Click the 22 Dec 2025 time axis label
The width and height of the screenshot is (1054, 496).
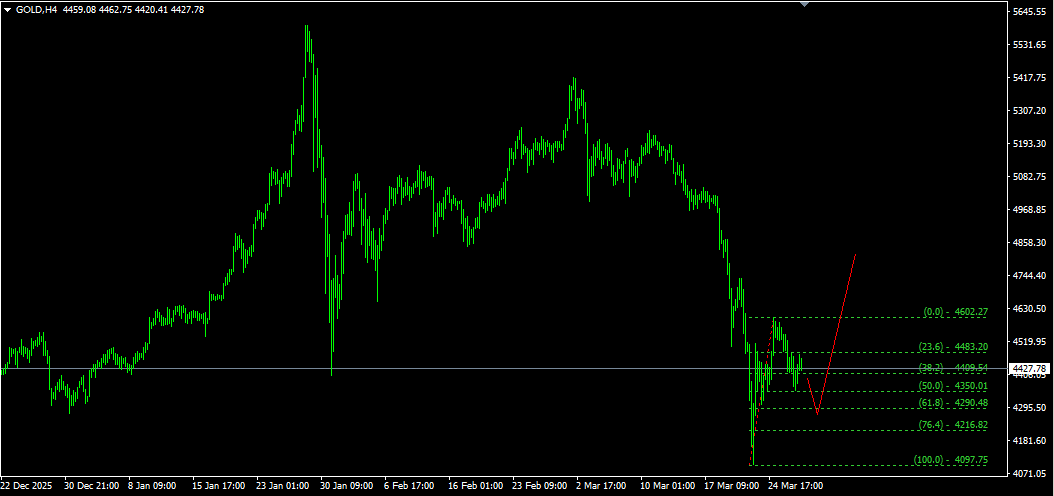click(26, 485)
